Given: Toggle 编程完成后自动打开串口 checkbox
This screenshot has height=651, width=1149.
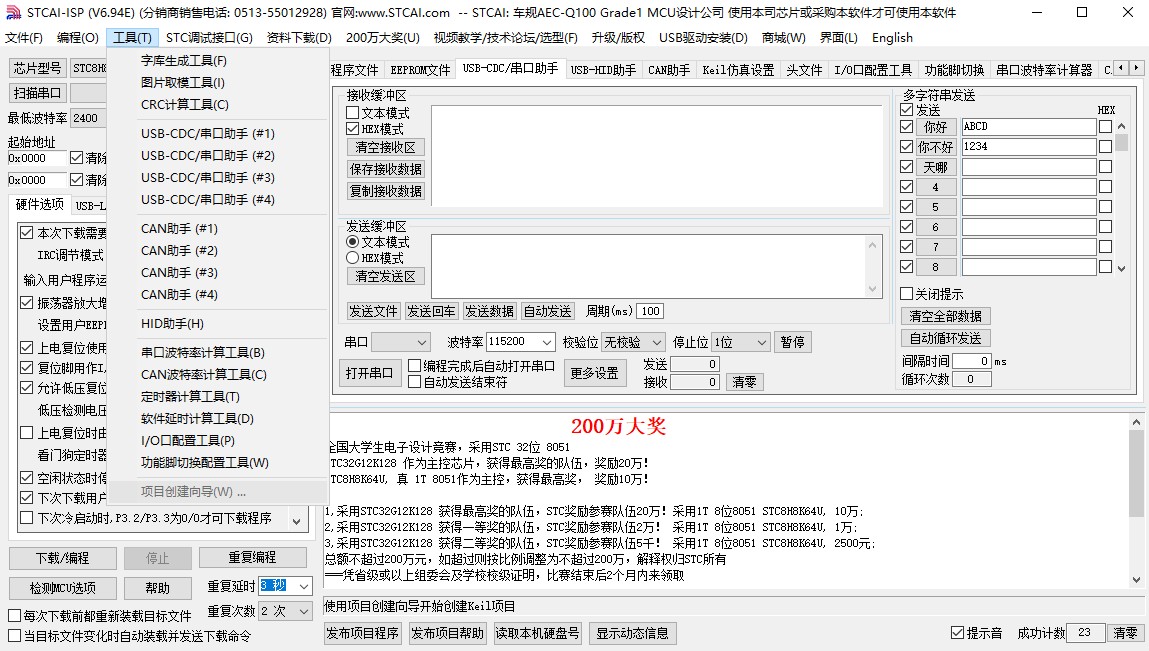Looking at the screenshot, I should pyautogui.click(x=415, y=365).
